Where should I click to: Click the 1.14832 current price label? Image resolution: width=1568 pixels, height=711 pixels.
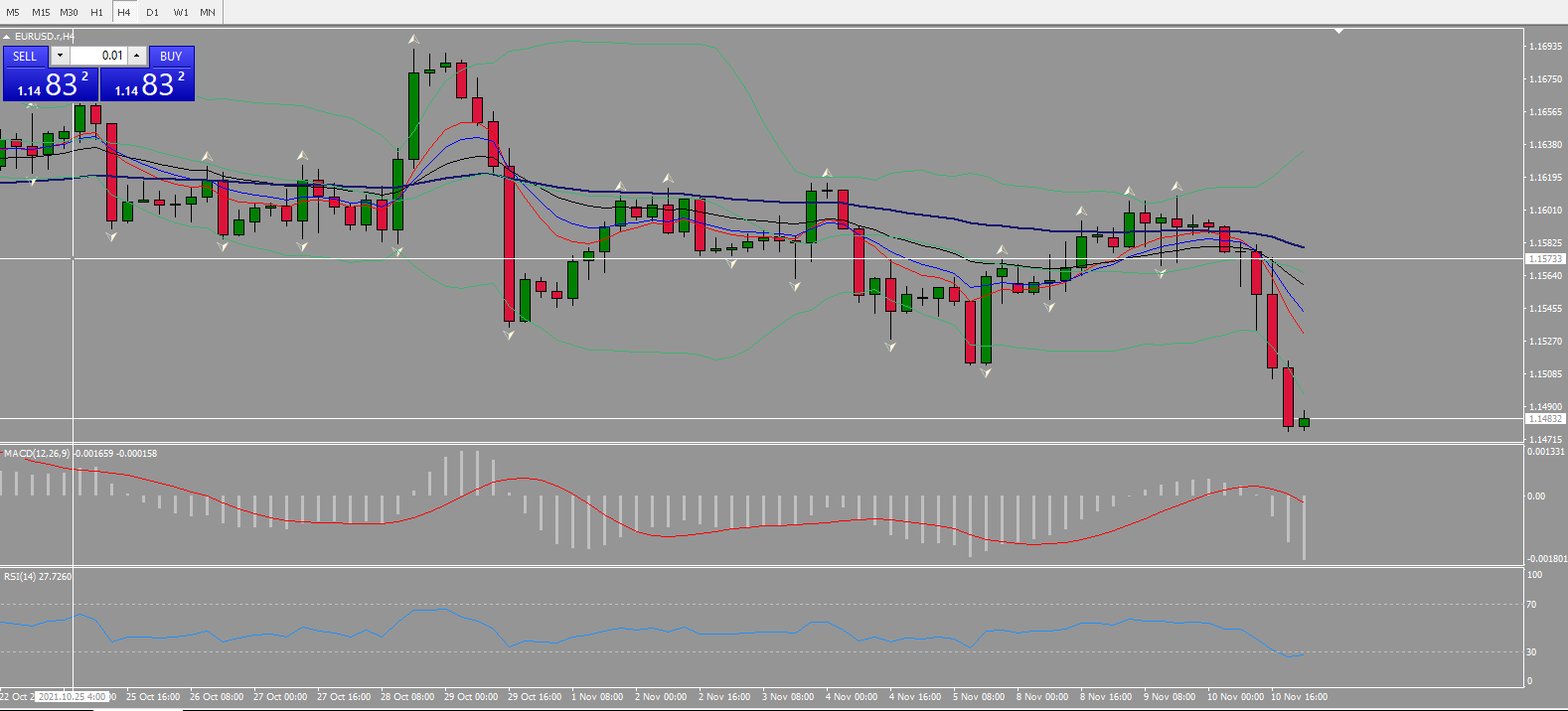click(1545, 419)
